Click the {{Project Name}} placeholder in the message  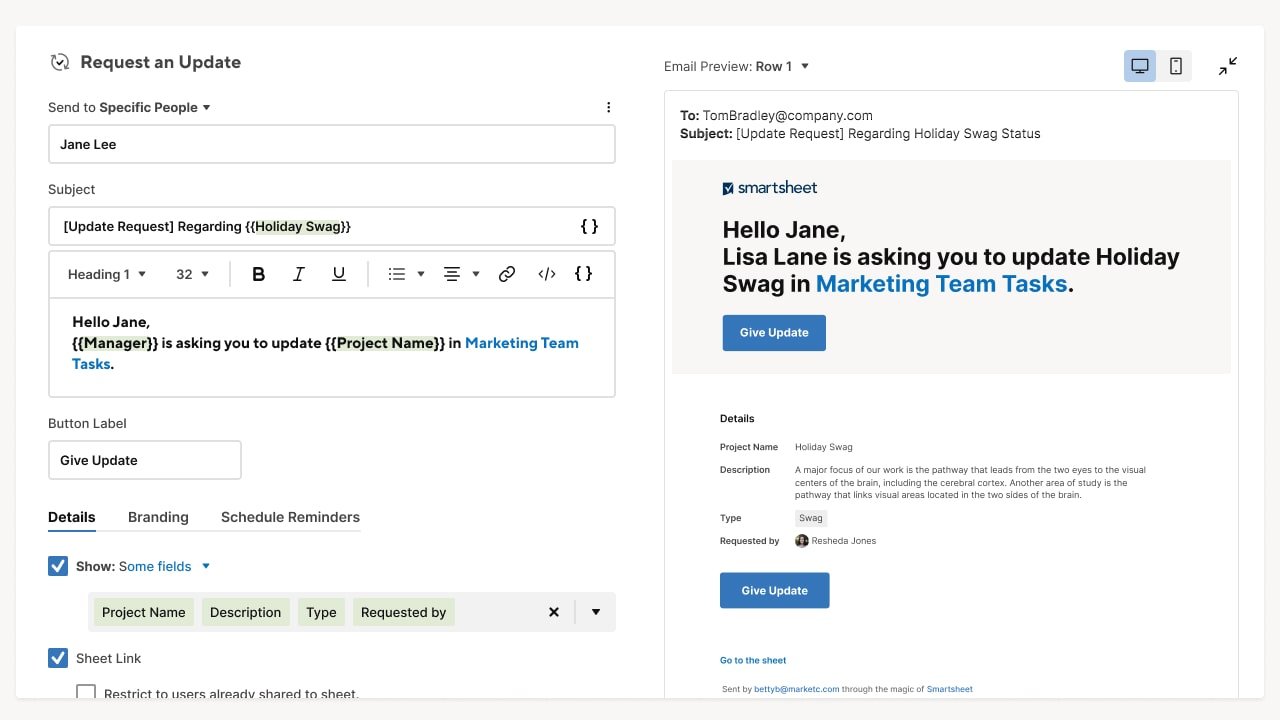[385, 343]
